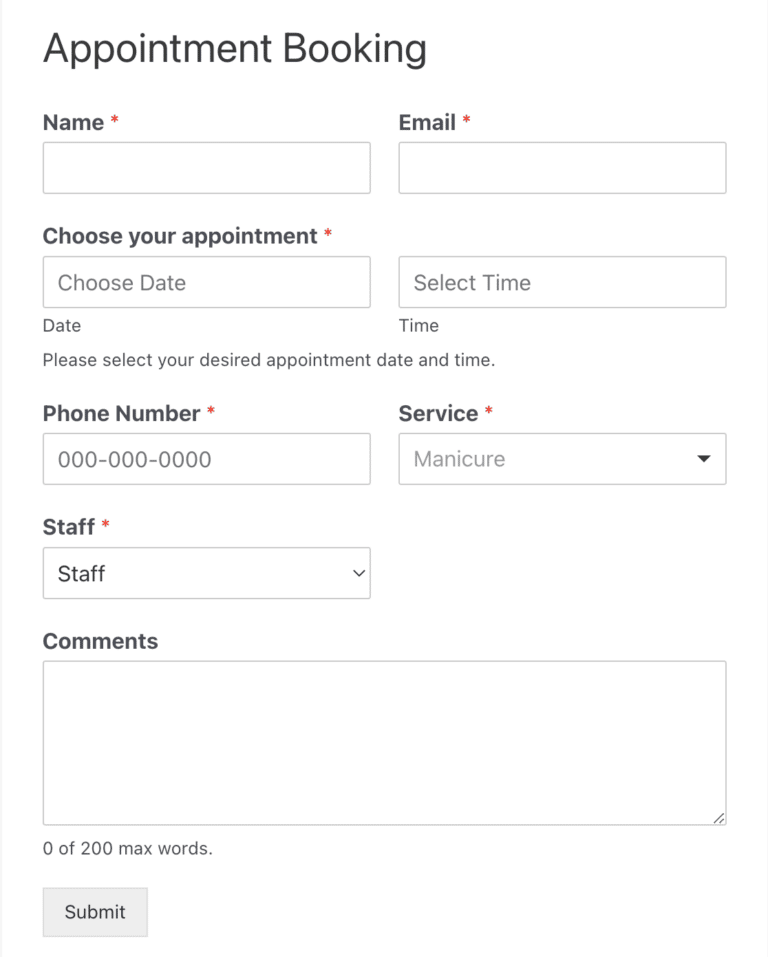The height and width of the screenshot is (957, 768).
Task: Click the Appointment Booking heading
Action: [x=234, y=48]
